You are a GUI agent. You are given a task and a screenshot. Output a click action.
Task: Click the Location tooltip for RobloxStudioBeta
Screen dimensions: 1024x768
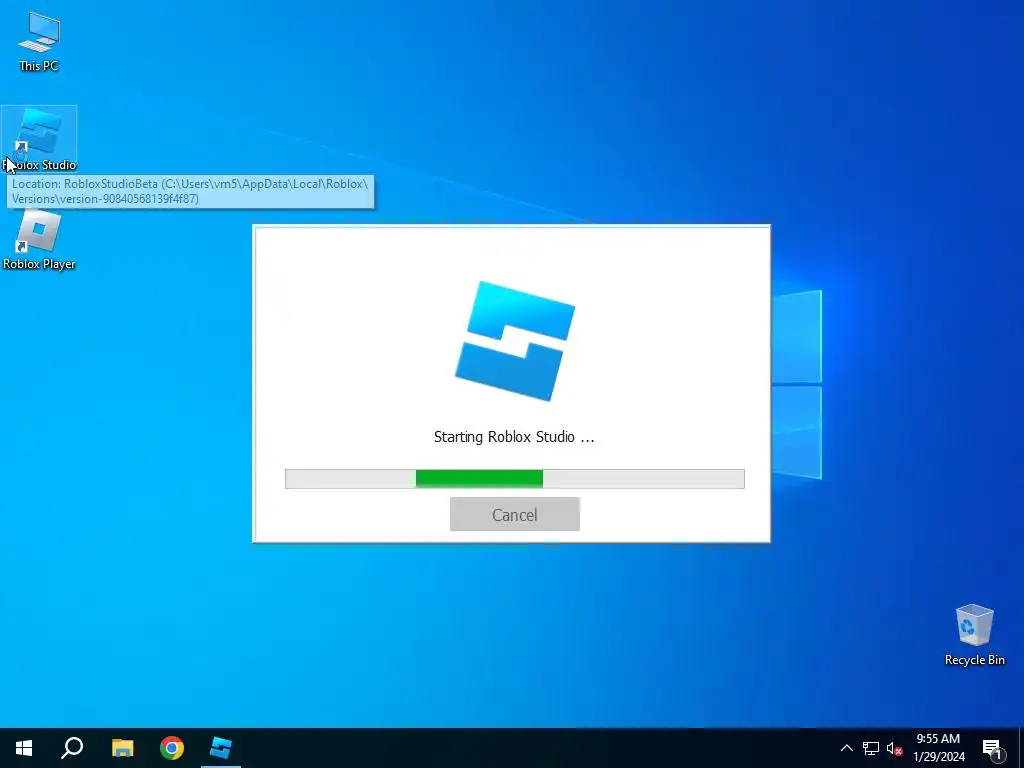point(190,191)
